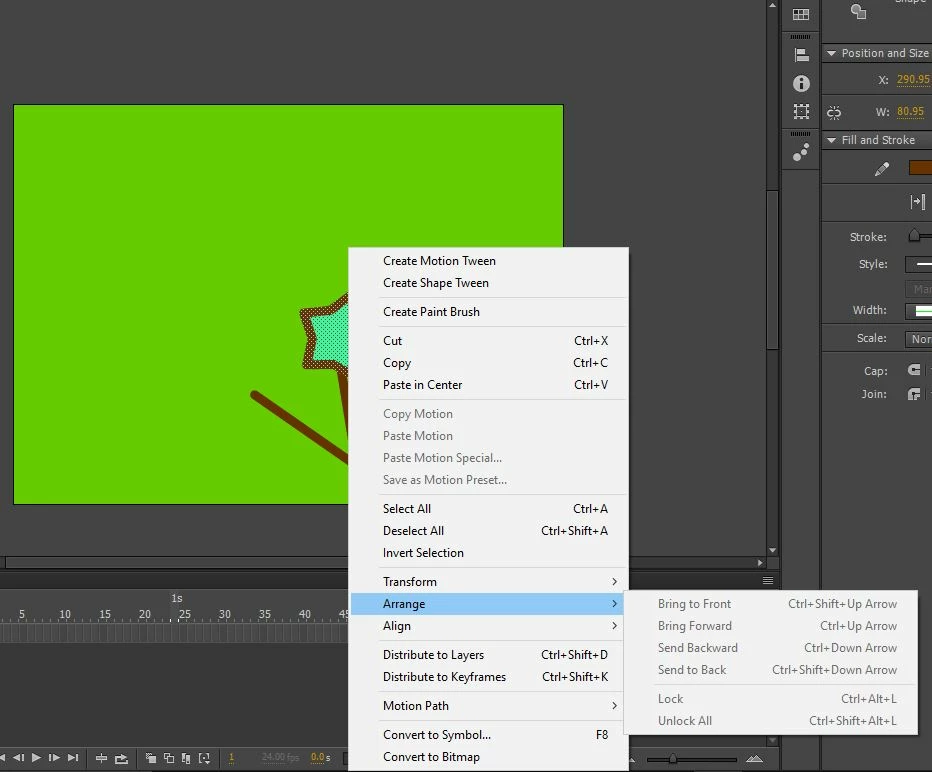Click the stroke color brown swatch
The image size is (932, 772).
coord(920,168)
